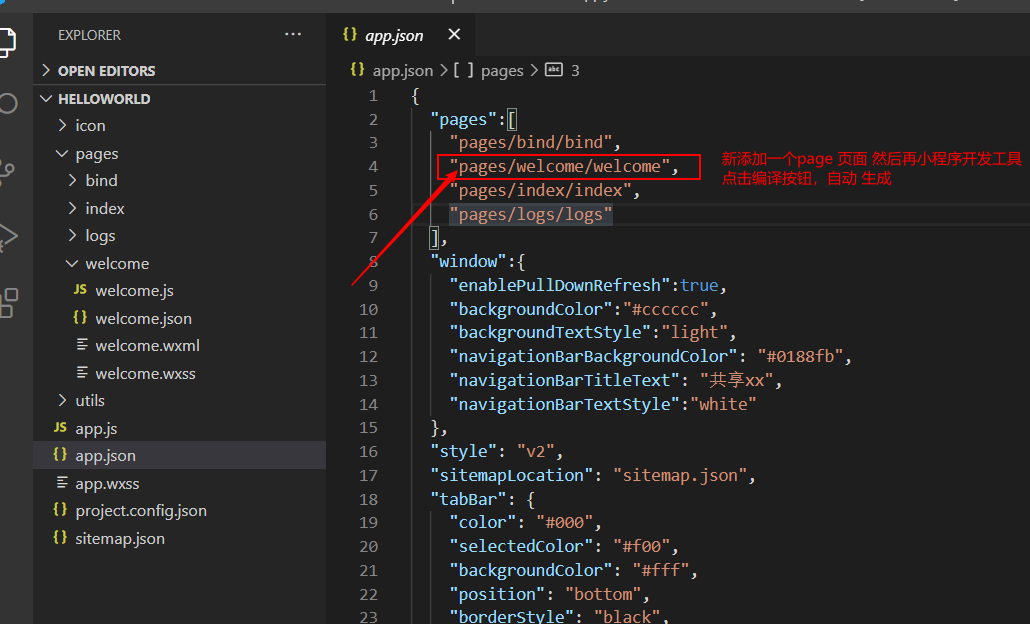Open sitemap.json file
The width and height of the screenshot is (1030, 624).
120,539
